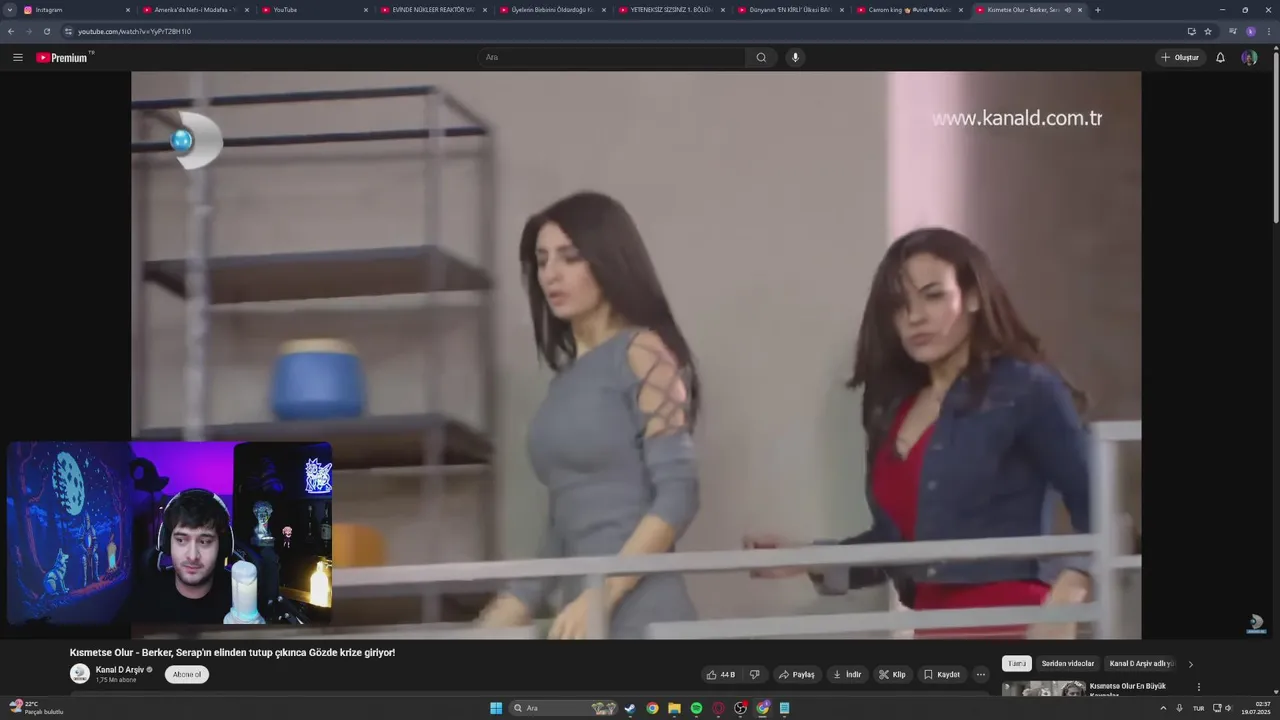Open a new browser tab
Image resolution: width=1280 pixels, height=720 pixels.
(x=1098, y=10)
